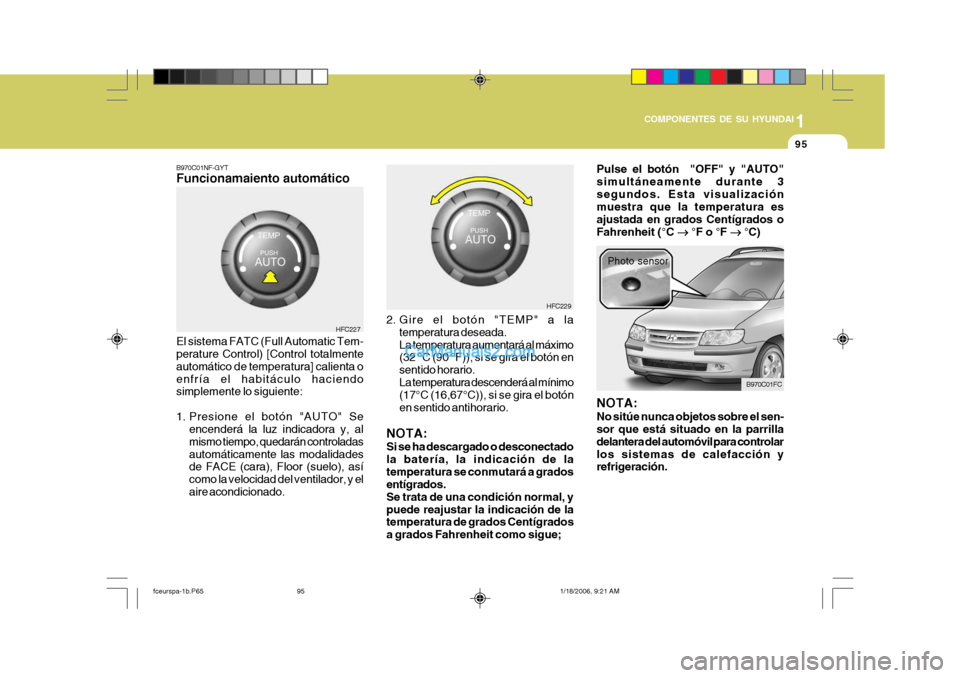The height and width of the screenshot is (678, 960).
Task: Click the bottom center registration crosshair mark
Action: (x=480, y=598)
